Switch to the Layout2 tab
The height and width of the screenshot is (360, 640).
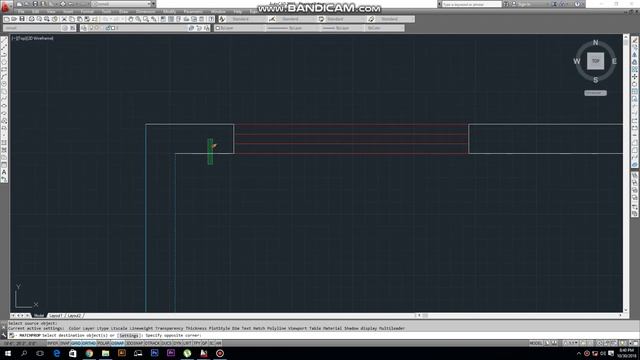pos(74,316)
